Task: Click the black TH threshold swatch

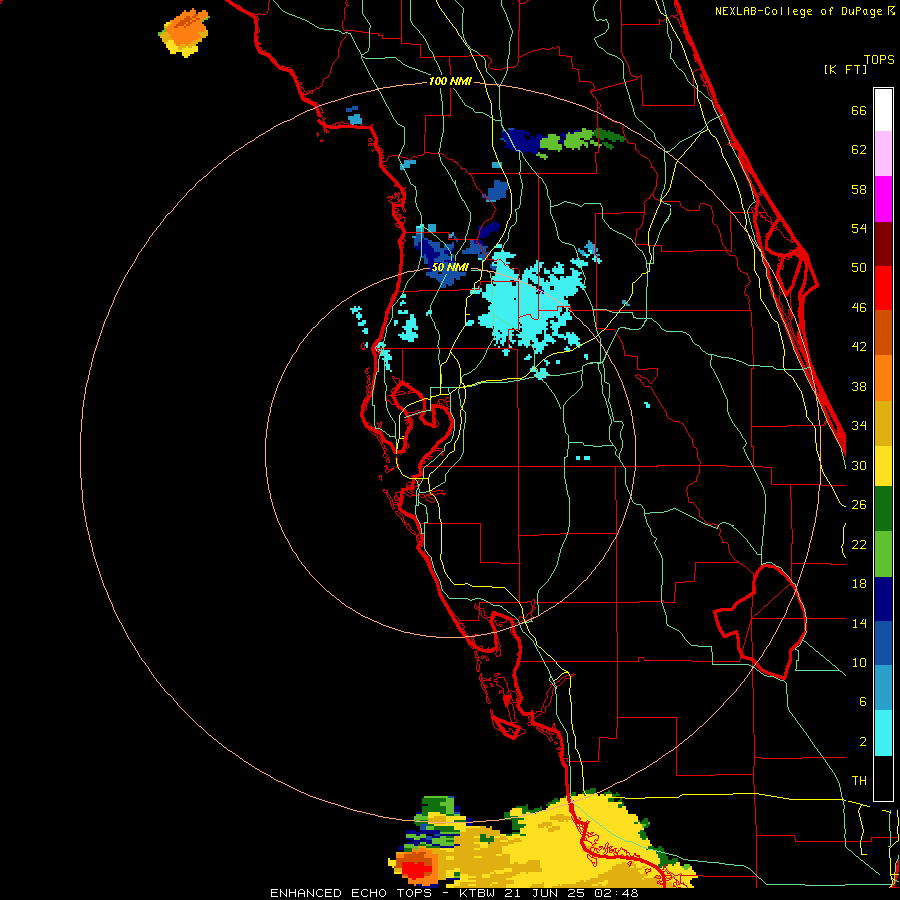Action: tap(883, 778)
